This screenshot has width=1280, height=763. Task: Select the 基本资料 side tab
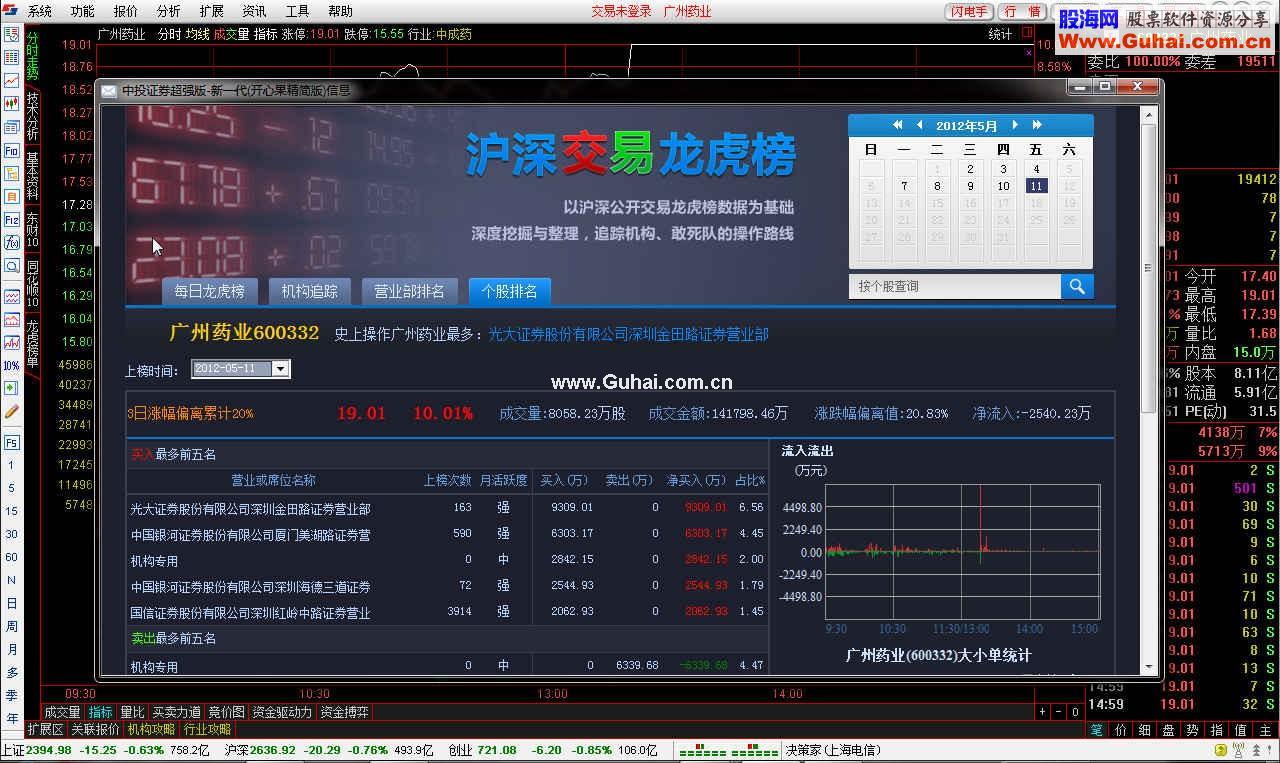point(32,176)
